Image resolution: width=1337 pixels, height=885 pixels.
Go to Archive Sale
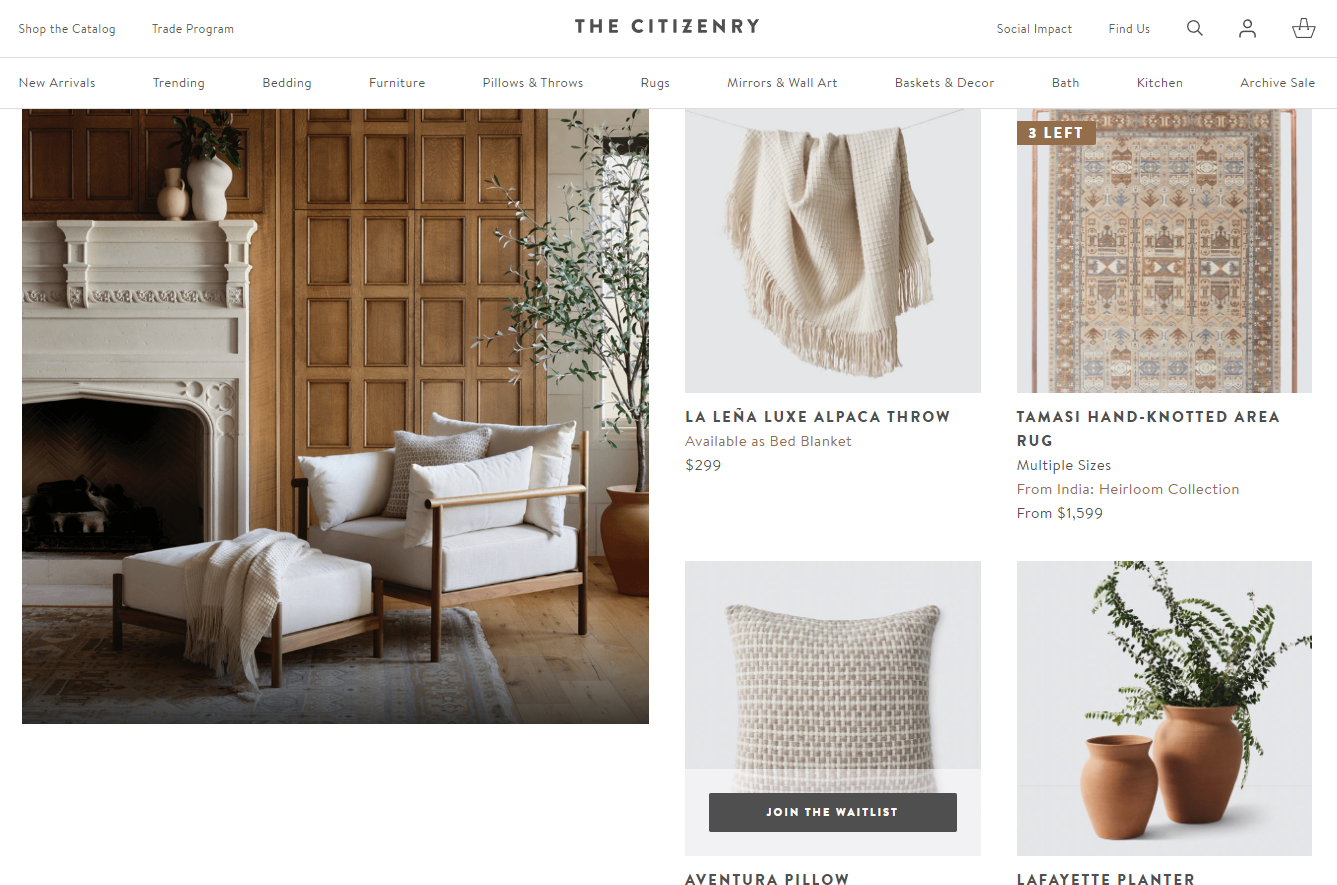click(1277, 83)
